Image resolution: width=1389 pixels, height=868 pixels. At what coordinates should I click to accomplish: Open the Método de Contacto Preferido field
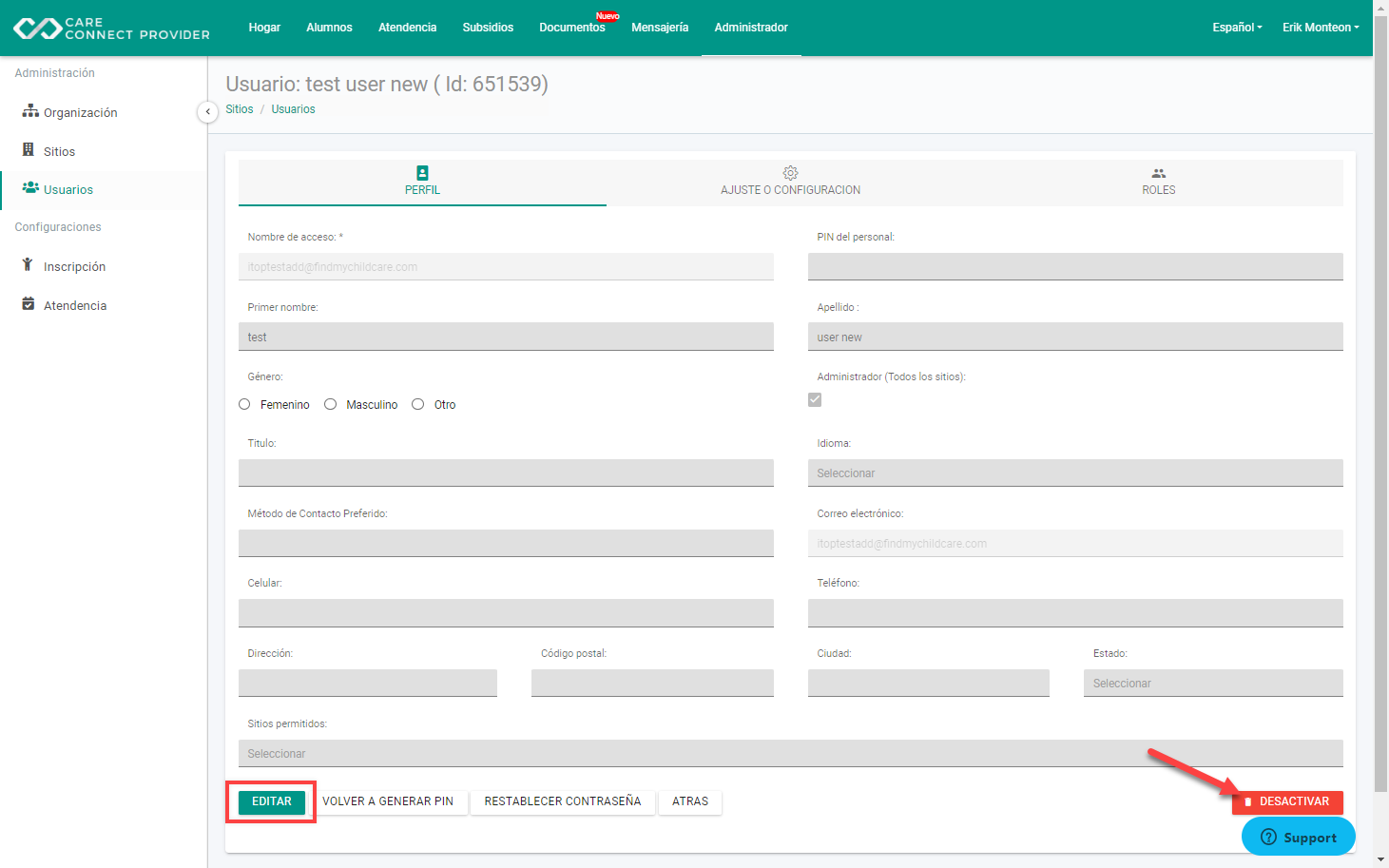coord(506,543)
